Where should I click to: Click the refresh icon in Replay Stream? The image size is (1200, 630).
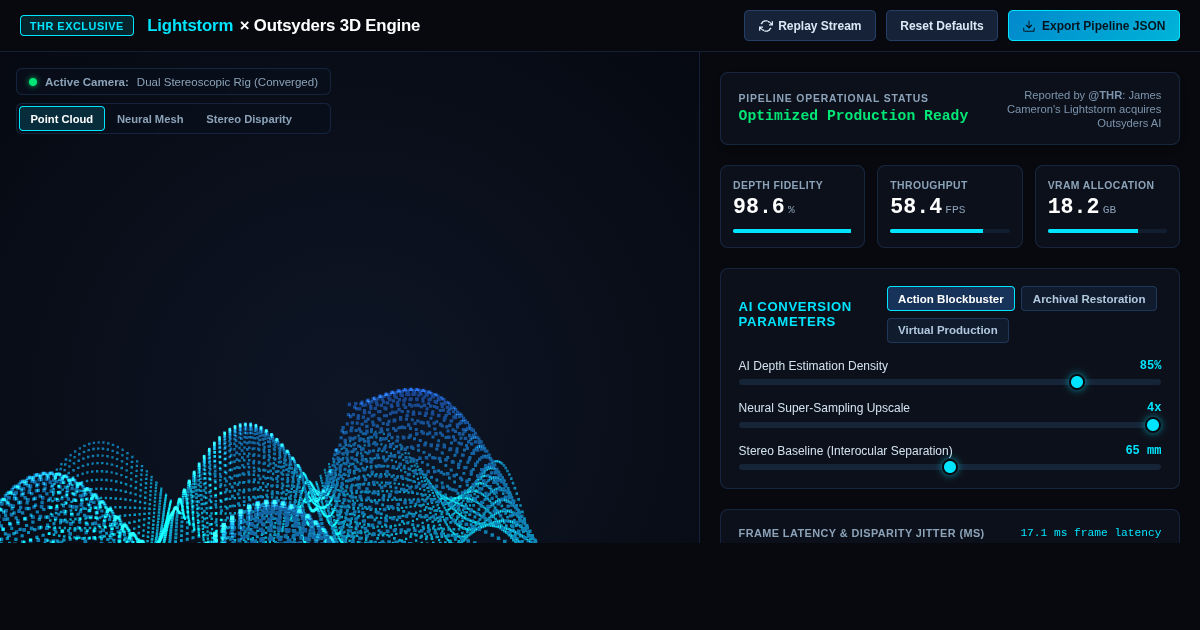click(766, 26)
